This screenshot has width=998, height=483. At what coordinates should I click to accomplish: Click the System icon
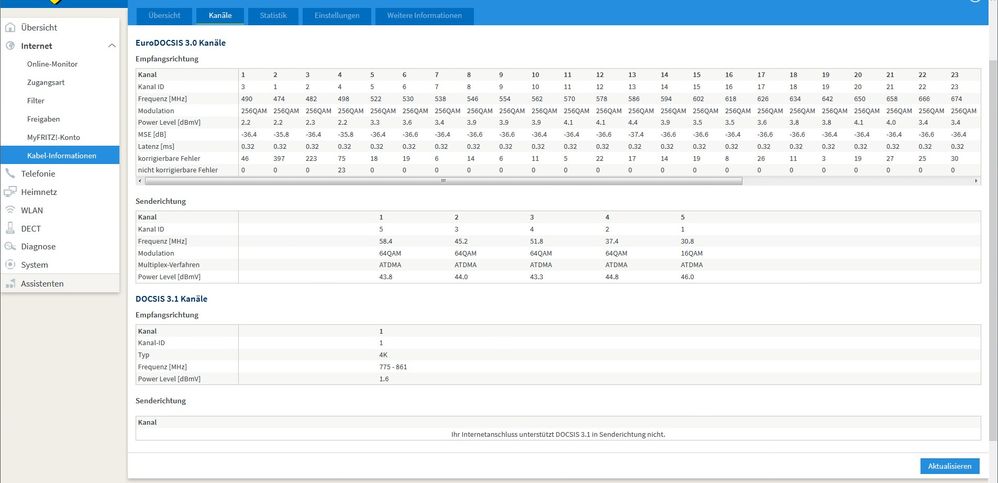10,265
